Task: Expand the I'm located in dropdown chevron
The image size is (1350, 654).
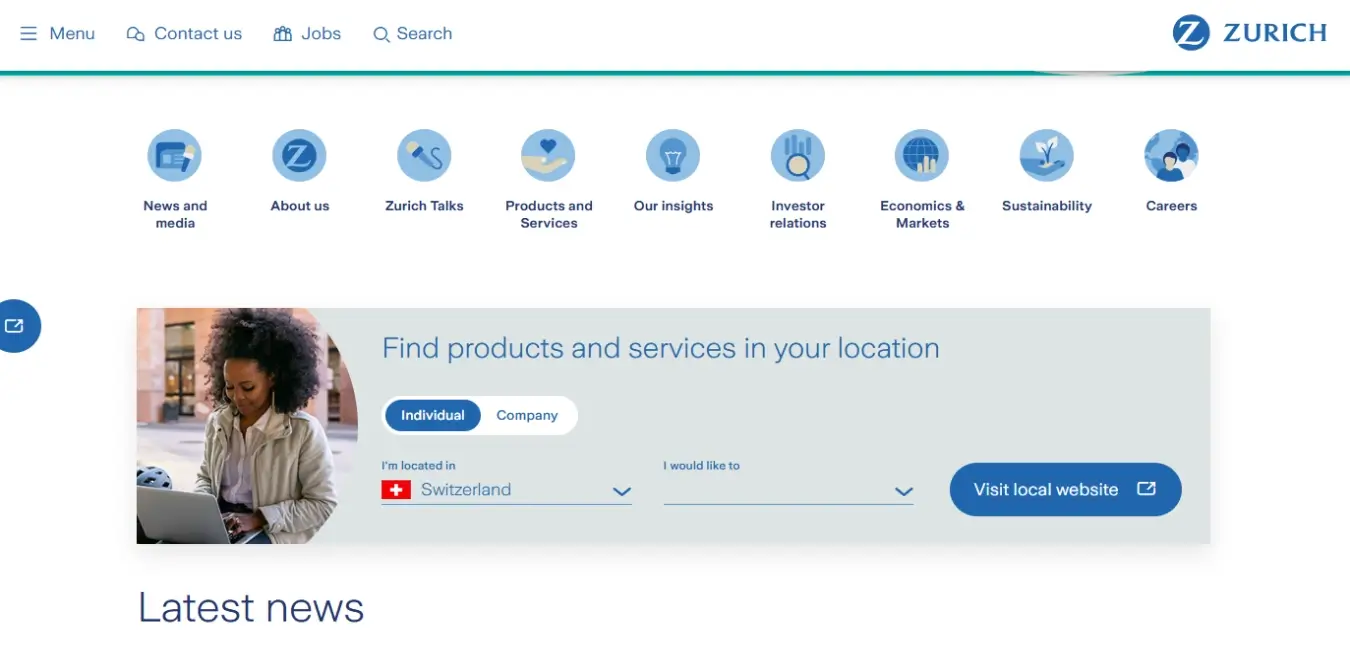Action: coord(621,491)
